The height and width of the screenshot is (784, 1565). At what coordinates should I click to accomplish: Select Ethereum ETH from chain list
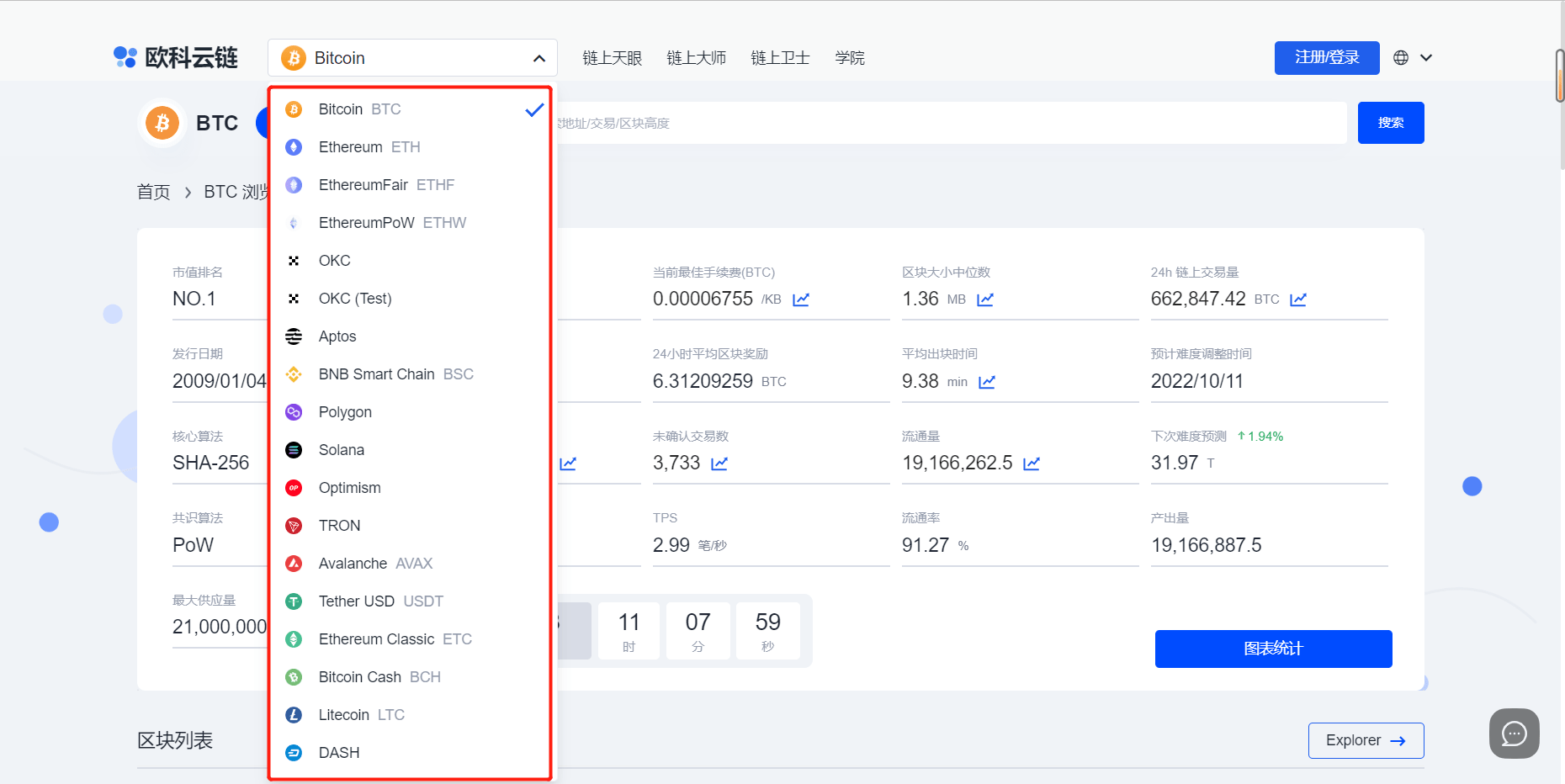click(411, 147)
